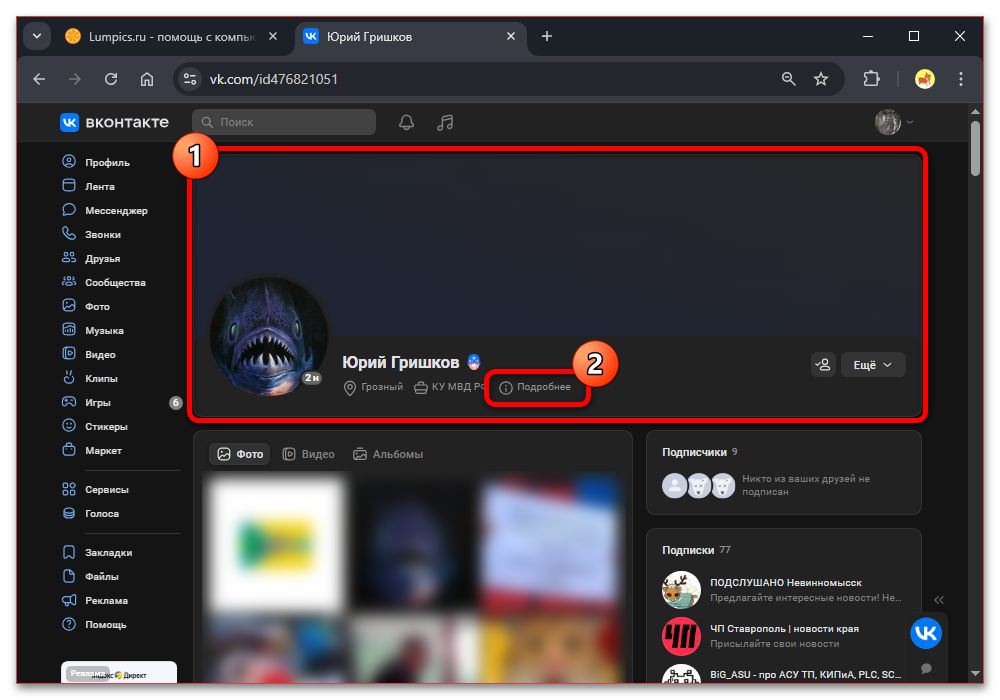Image resolution: width=1000 pixels, height=700 pixels.
Task: Open Помощь in the sidebar
Action: point(94,624)
